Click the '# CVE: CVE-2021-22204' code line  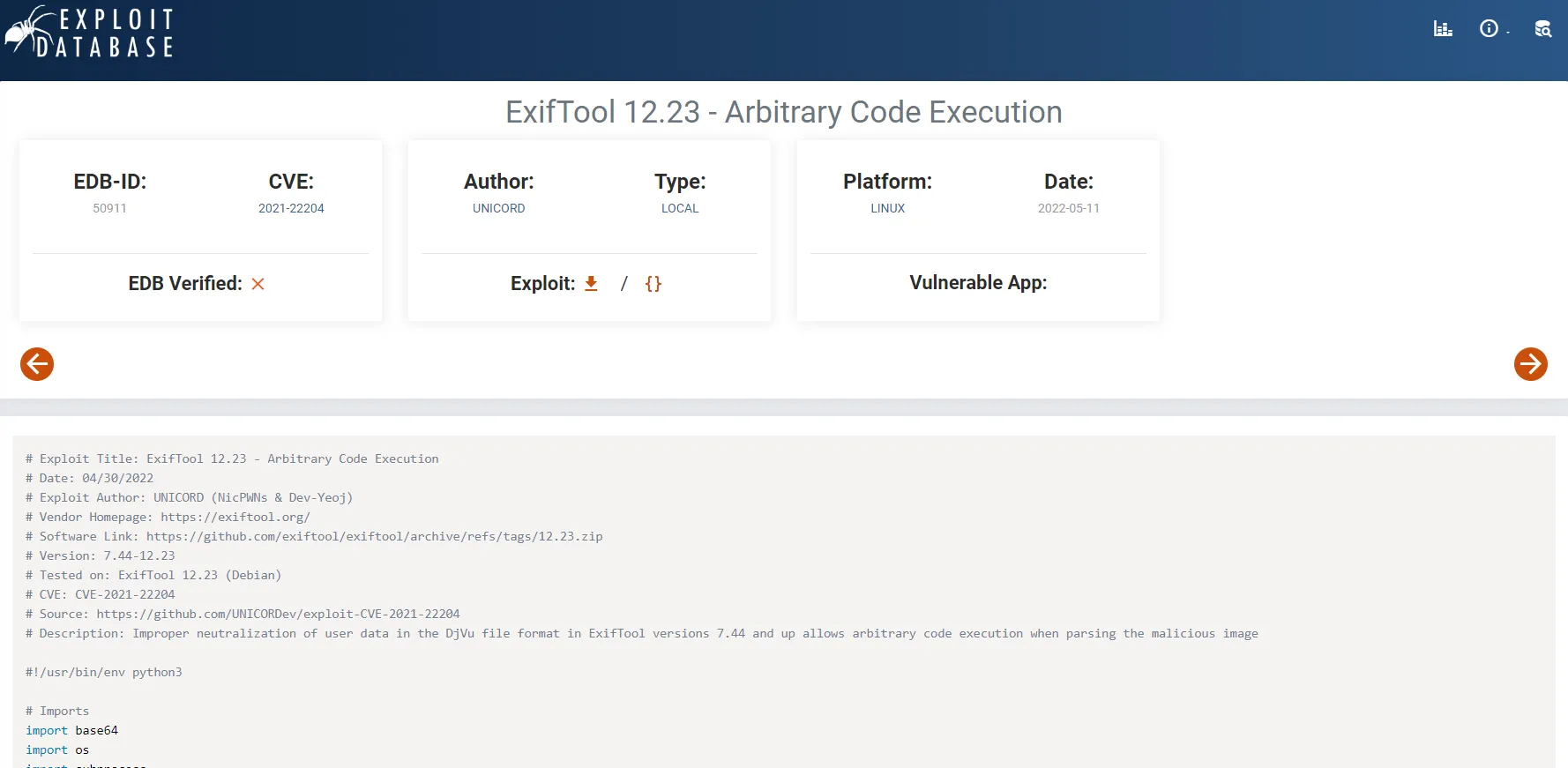click(x=101, y=594)
